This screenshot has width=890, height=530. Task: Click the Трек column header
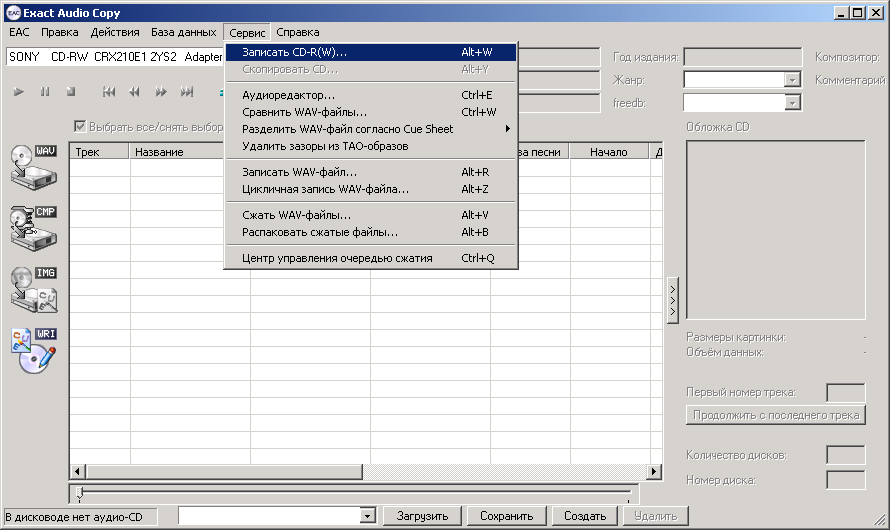coord(100,152)
